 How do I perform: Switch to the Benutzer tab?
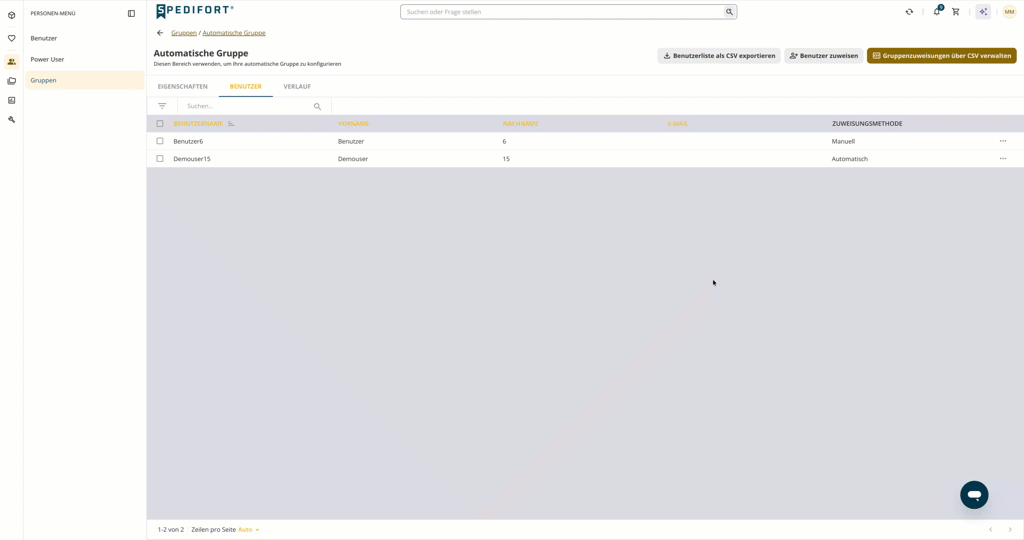click(246, 86)
